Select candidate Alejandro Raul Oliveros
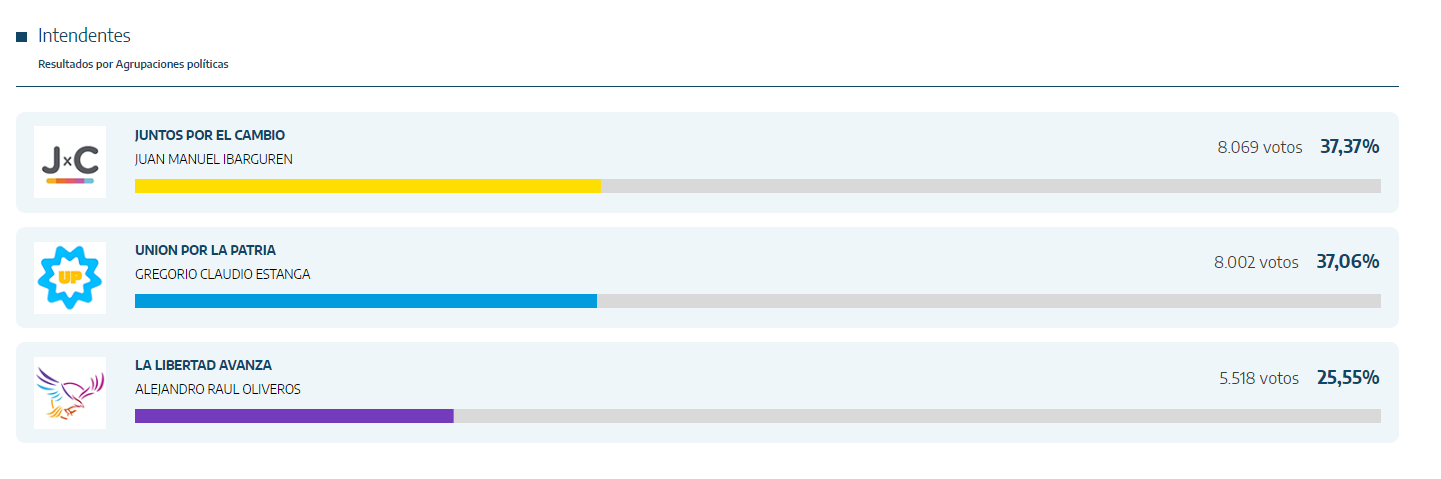Screen dimensions: 1441x479 pos(218,389)
